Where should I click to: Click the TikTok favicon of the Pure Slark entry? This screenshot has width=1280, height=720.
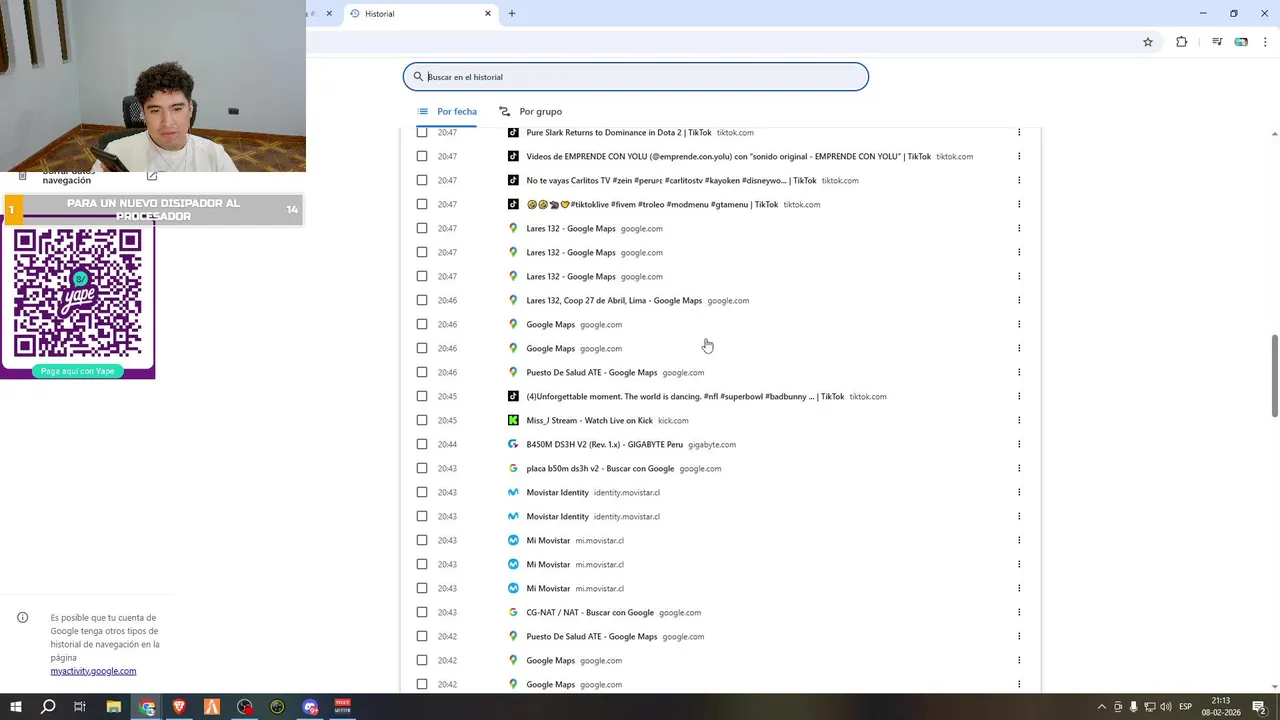click(513, 132)
